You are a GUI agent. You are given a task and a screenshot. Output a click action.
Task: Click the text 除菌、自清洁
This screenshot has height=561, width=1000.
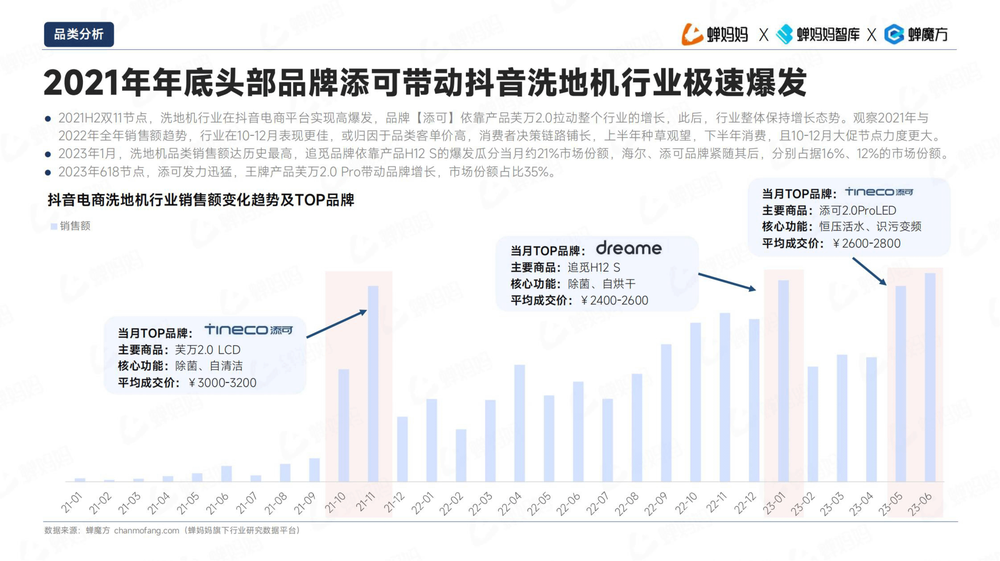click(209, 367)
